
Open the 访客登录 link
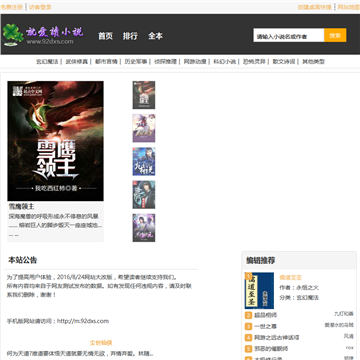tap(40, 7)
